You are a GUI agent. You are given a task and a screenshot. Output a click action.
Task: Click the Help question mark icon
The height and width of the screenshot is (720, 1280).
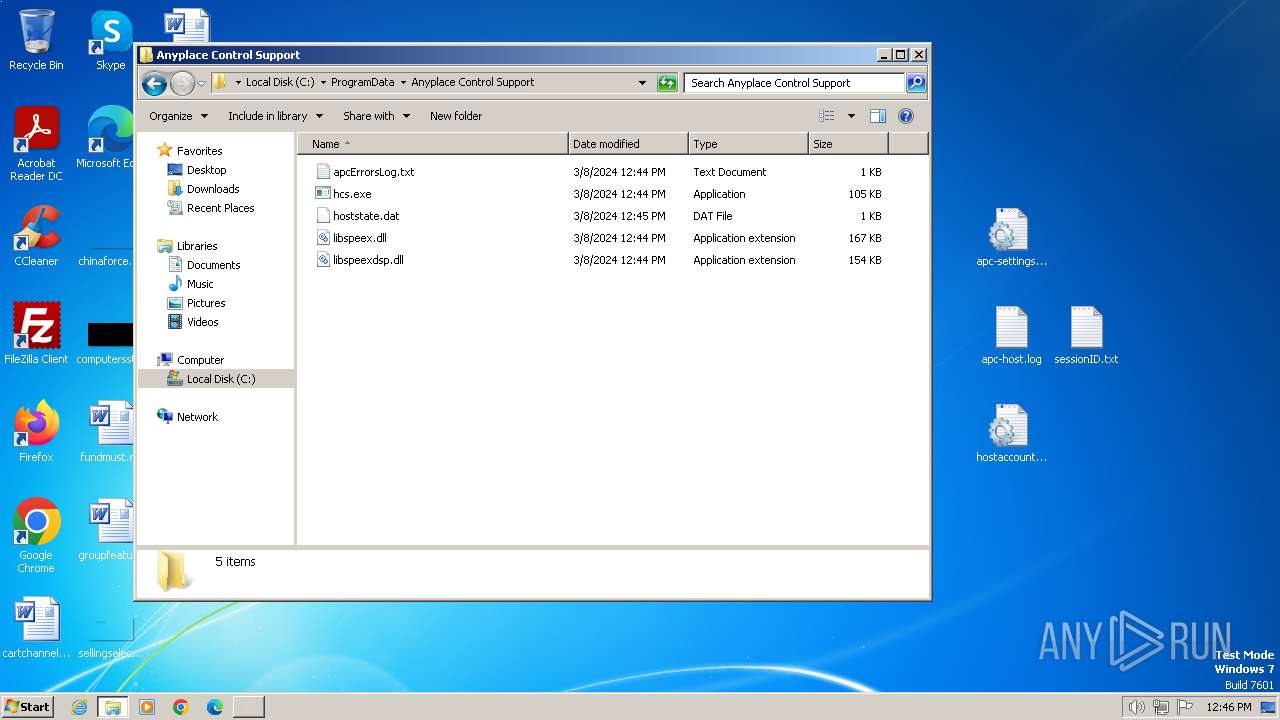point(906,116)
